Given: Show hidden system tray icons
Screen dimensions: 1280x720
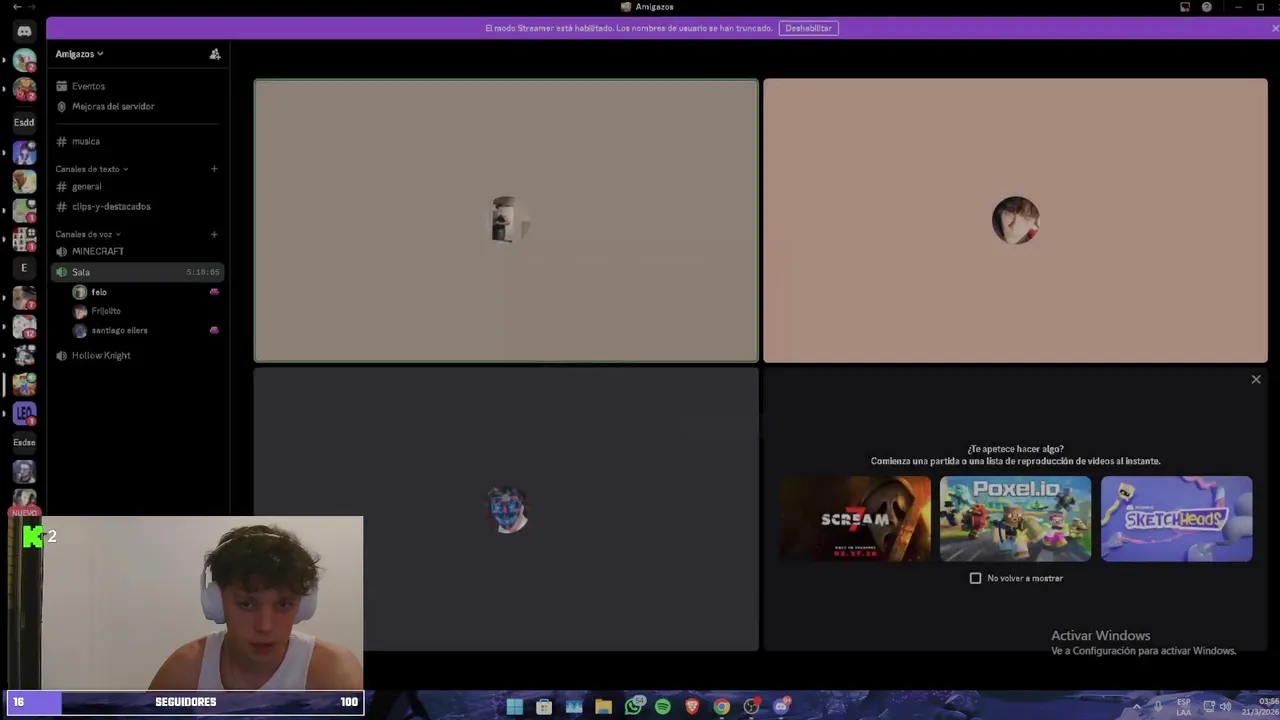Looking at the screenshot, I should tap(1136, 707).
